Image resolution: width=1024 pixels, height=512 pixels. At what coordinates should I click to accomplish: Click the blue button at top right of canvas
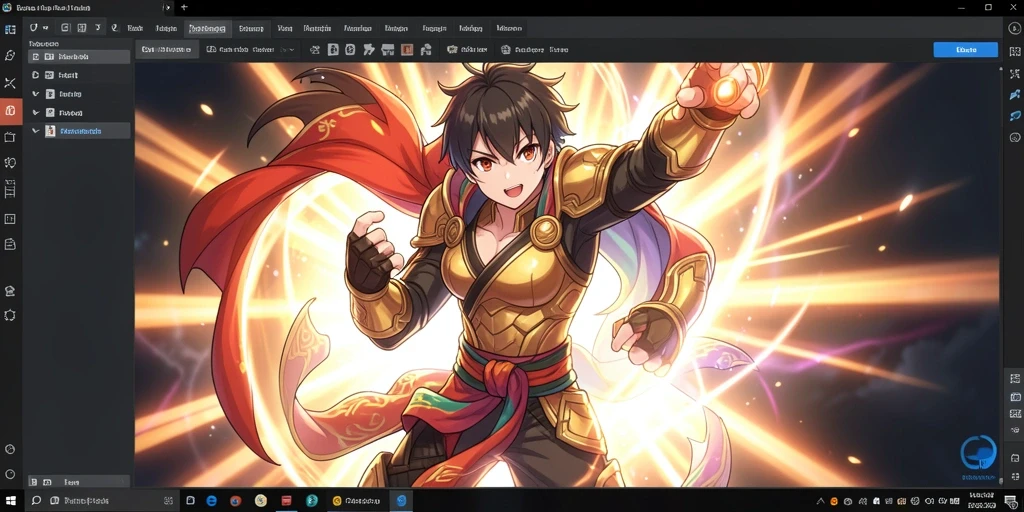965,50
